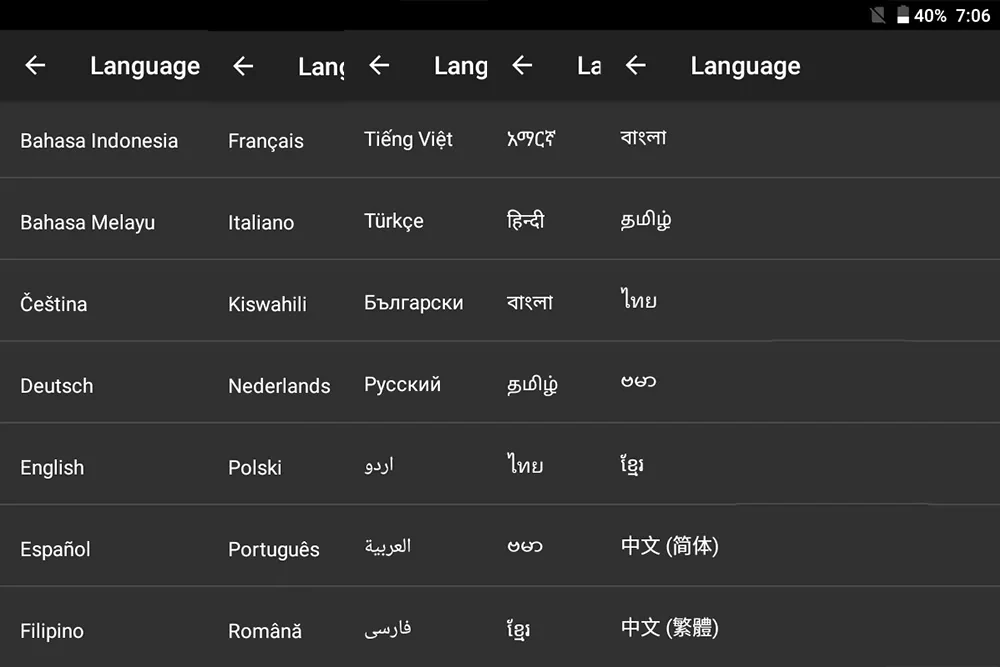
Task: Tap the no-SIM icon in status bar
Action: pyautogui.click(x=878, y=15)
